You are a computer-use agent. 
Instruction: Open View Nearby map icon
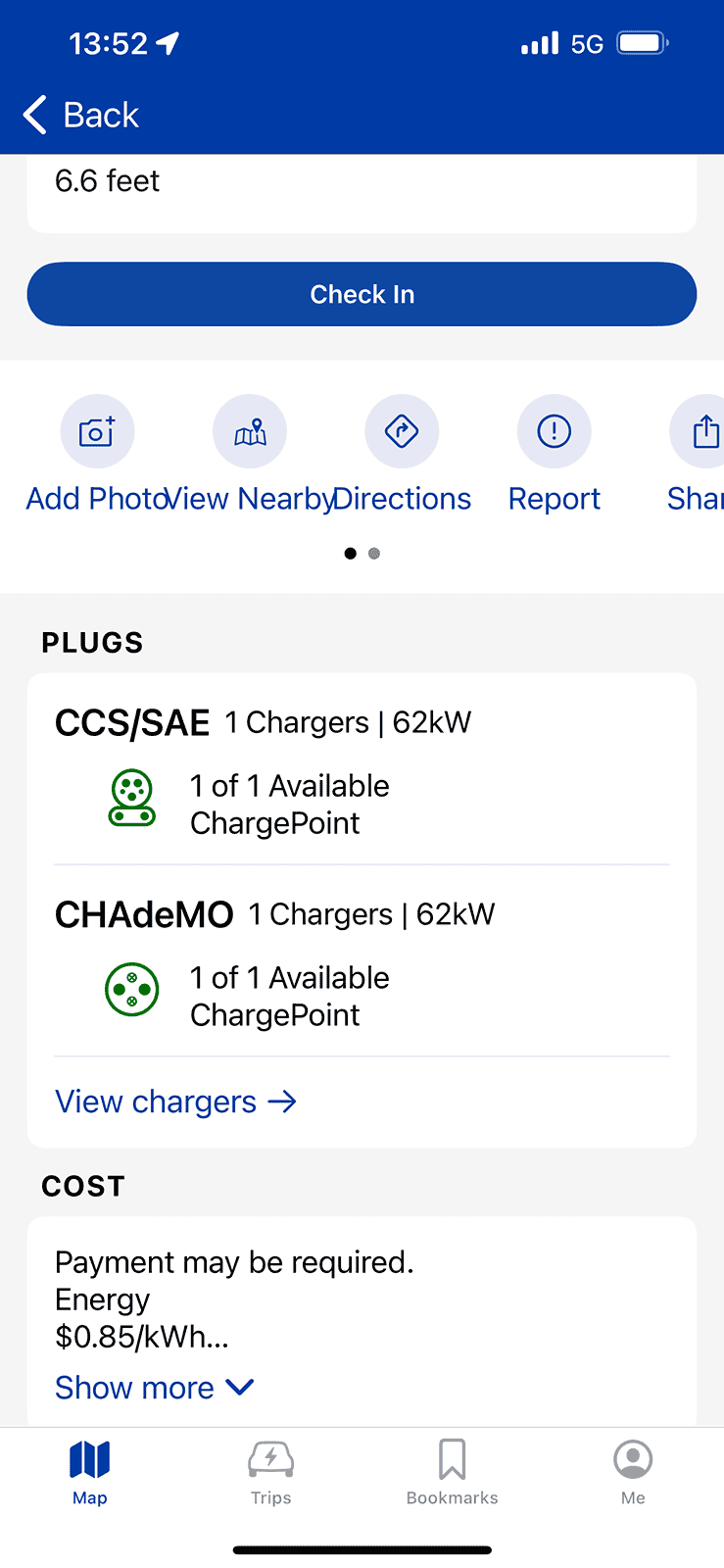tap(250, 431)
